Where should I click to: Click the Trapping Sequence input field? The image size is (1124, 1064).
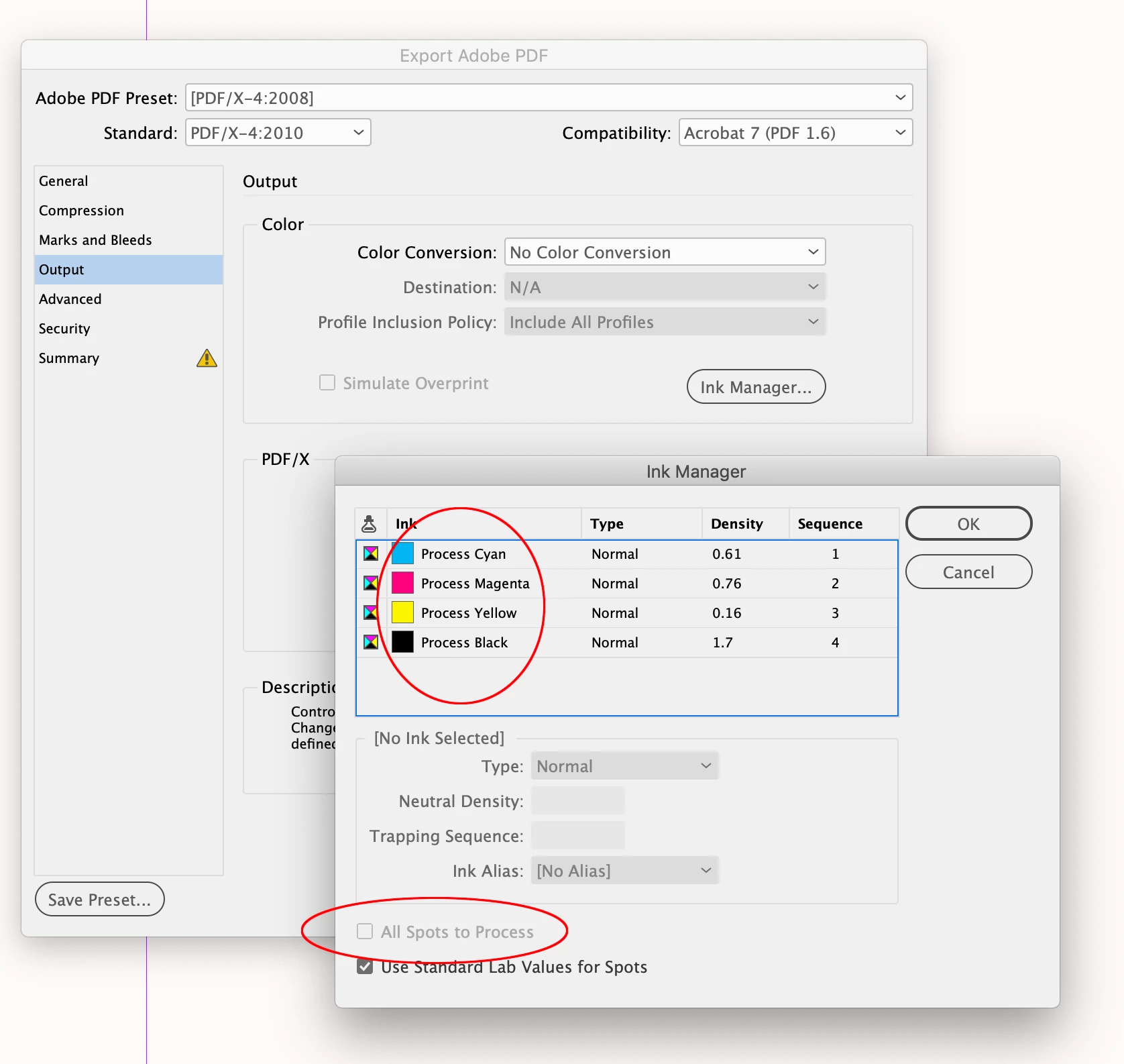577,835
